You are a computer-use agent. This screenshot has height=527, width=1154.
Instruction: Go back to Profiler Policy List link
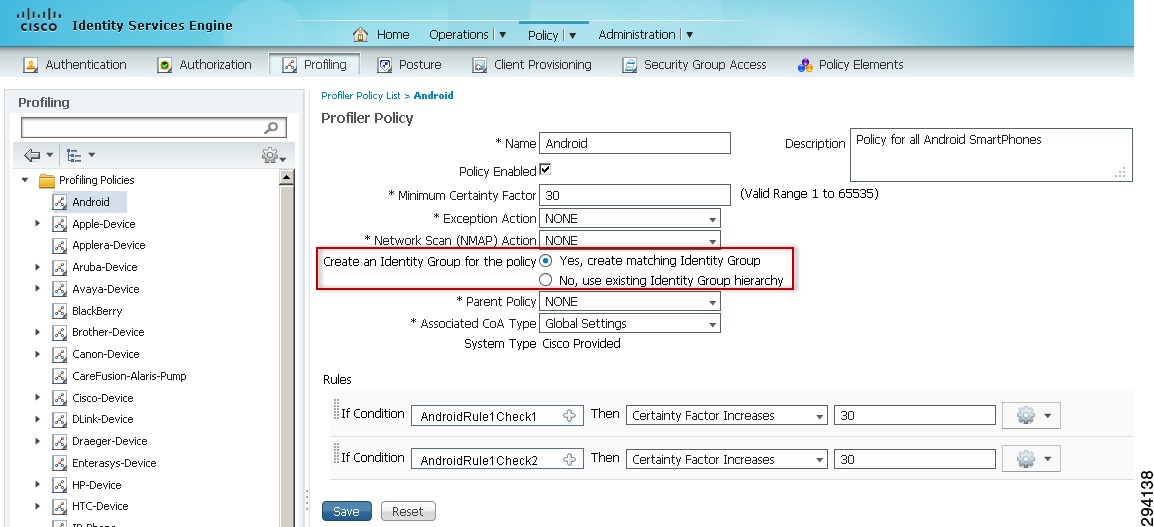361,96
